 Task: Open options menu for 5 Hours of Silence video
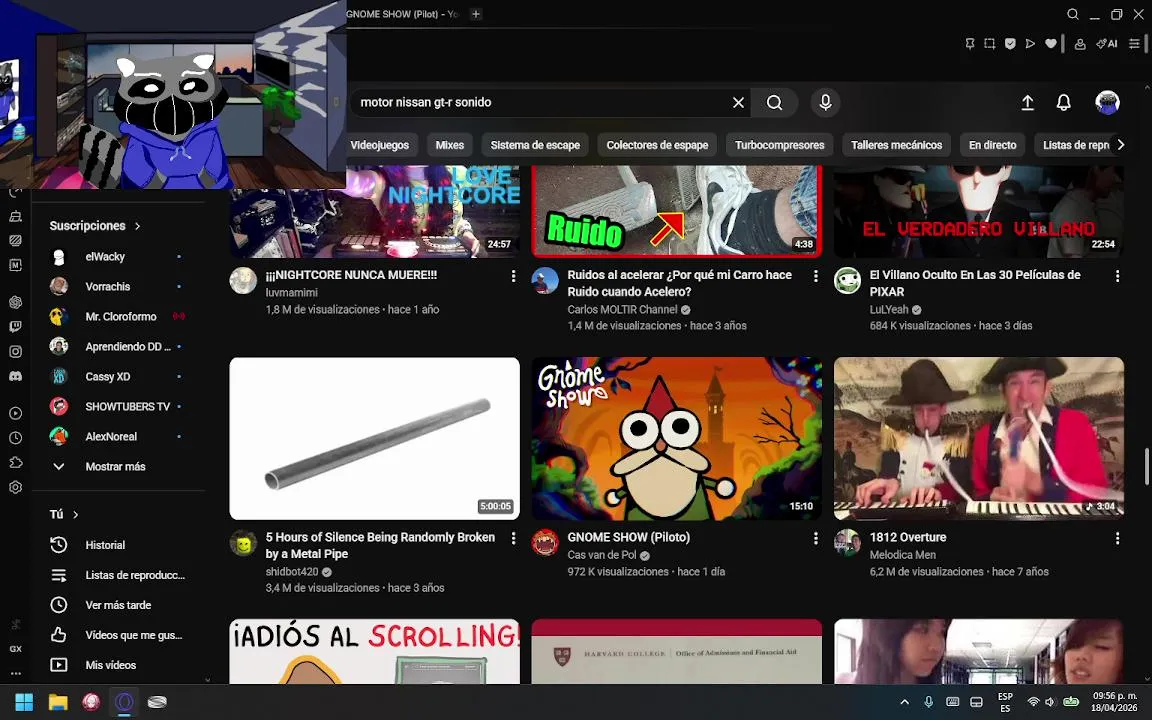coord(513,539)
